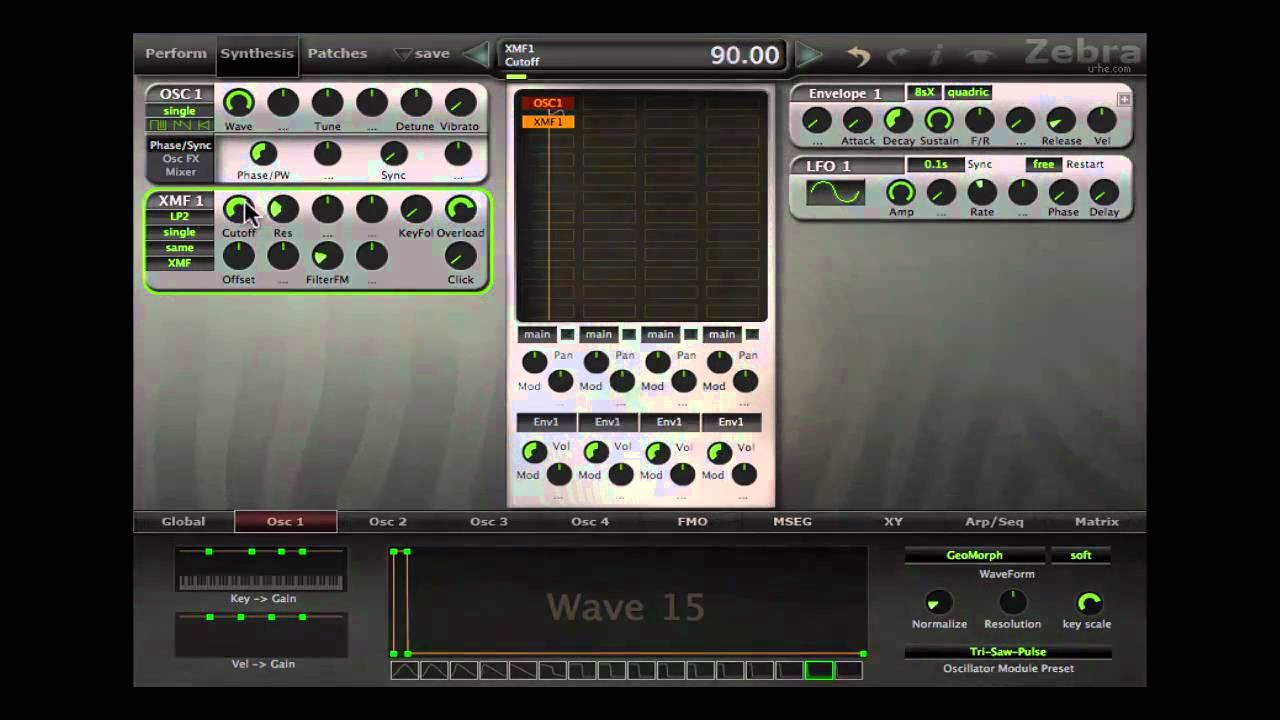Click the Vel -> Gain curve editor
Viewport: 1280px width, 720px height.
pyautogui.click(x=262, y=635)
